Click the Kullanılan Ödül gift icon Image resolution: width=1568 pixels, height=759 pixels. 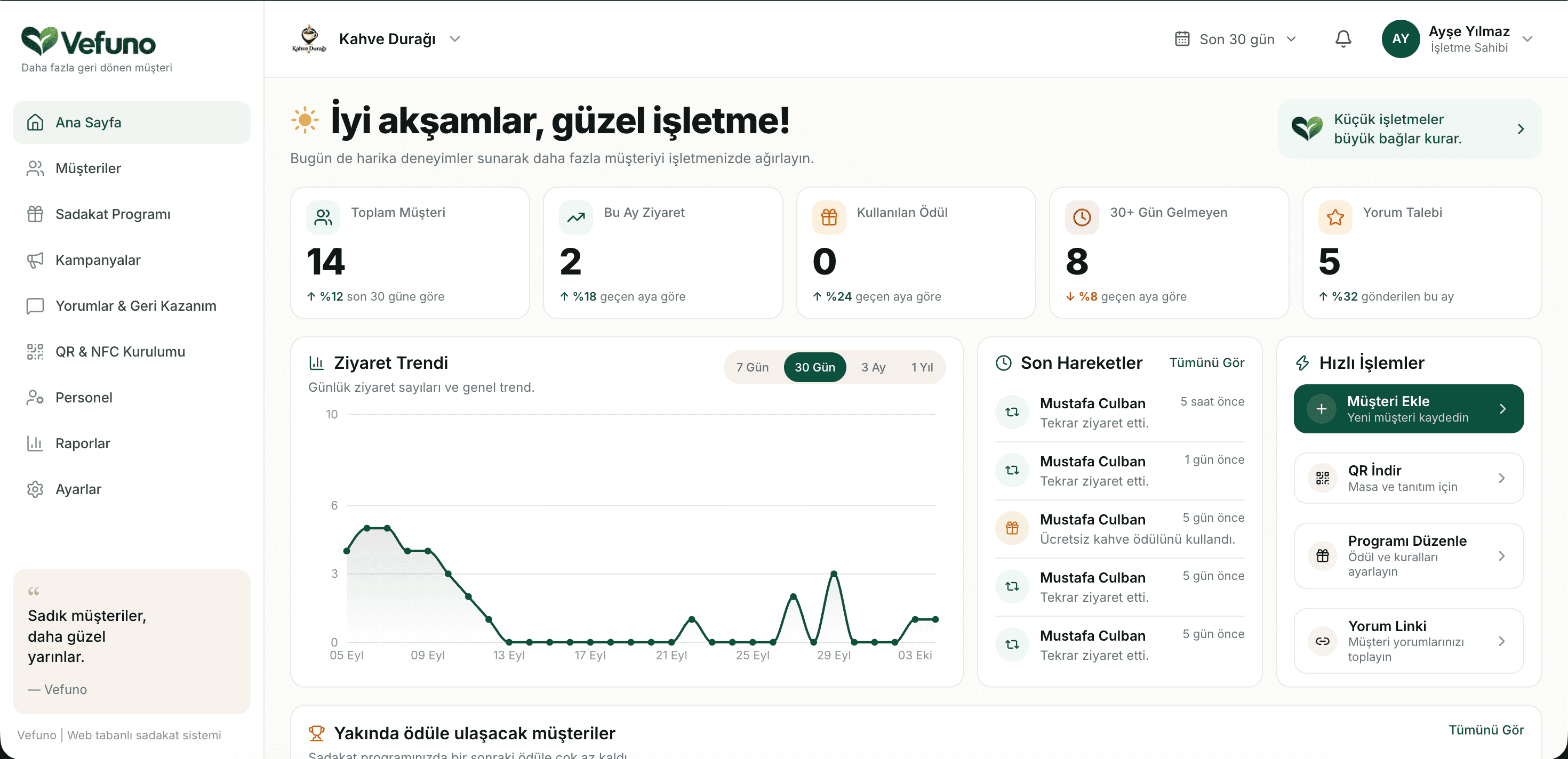[x=829, y=217]
